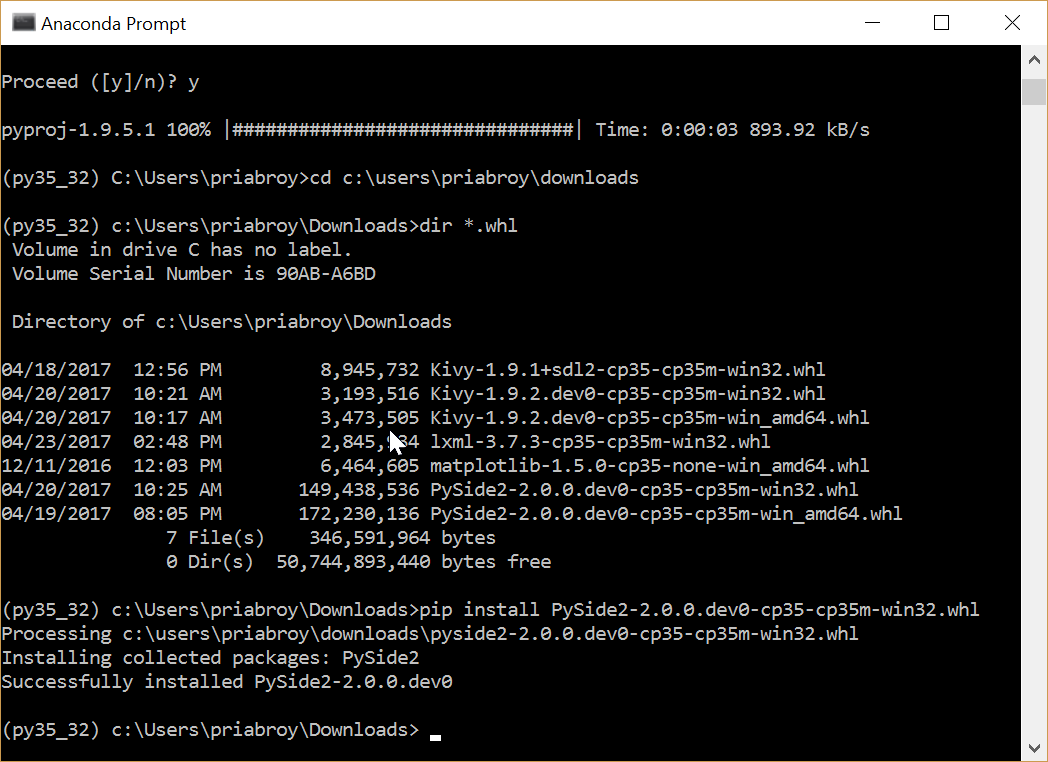Click lxml-3.7.3-cp35-cp35m-win32.whl file name
Image resolution: width=1048 pixels, height=762 pixels.
pos(600,442)
